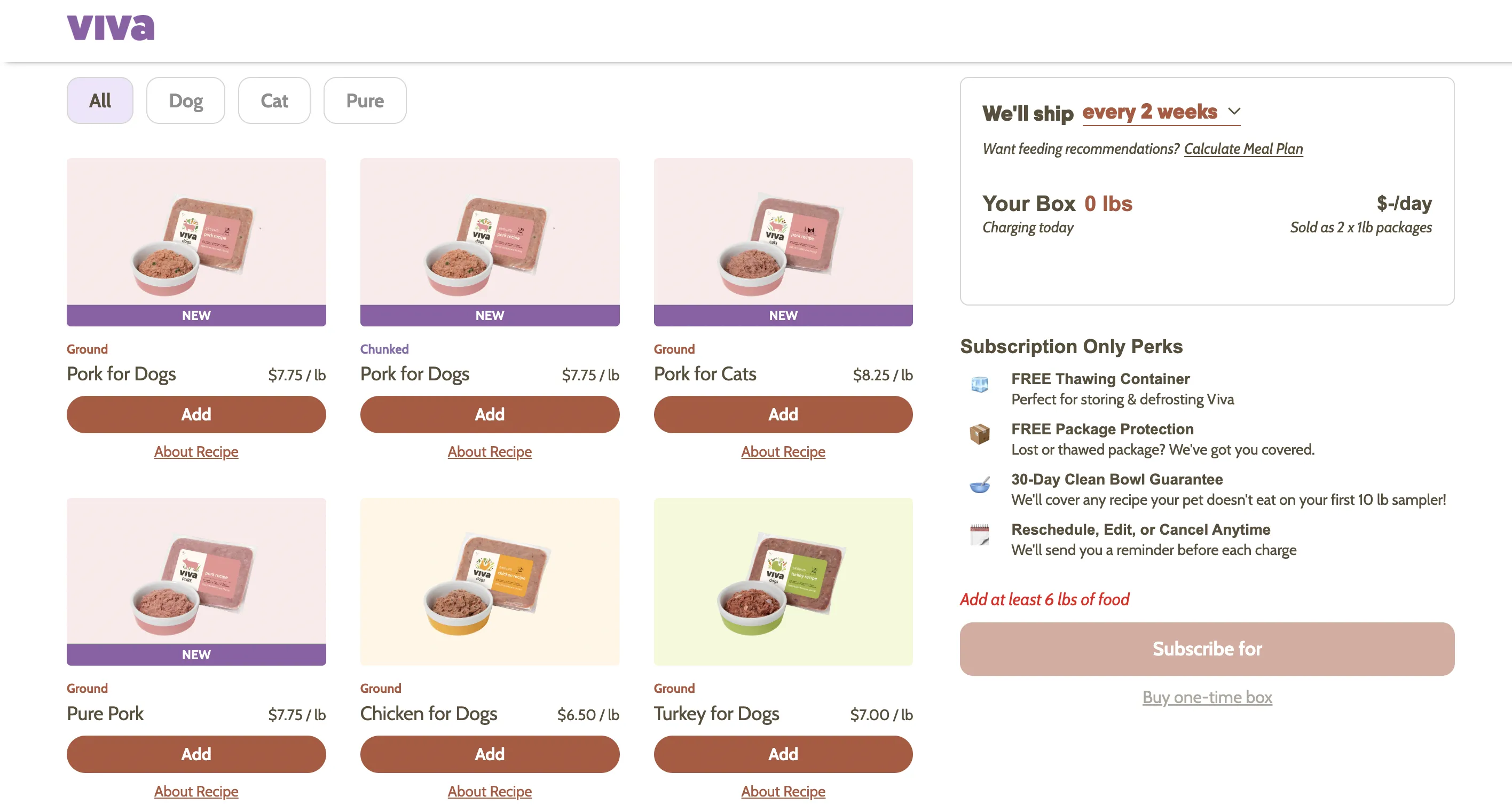The height and width of the screenshot is (812, 1512).
Task: Add Pork for Cats to box
Action: (x=783, y=415)
